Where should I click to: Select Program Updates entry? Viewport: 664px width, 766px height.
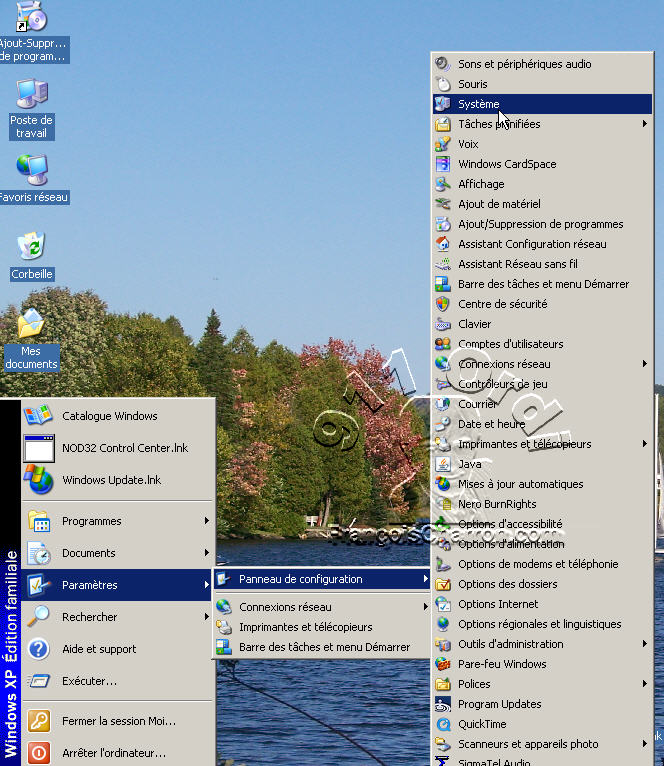click(x=542, y=704)
